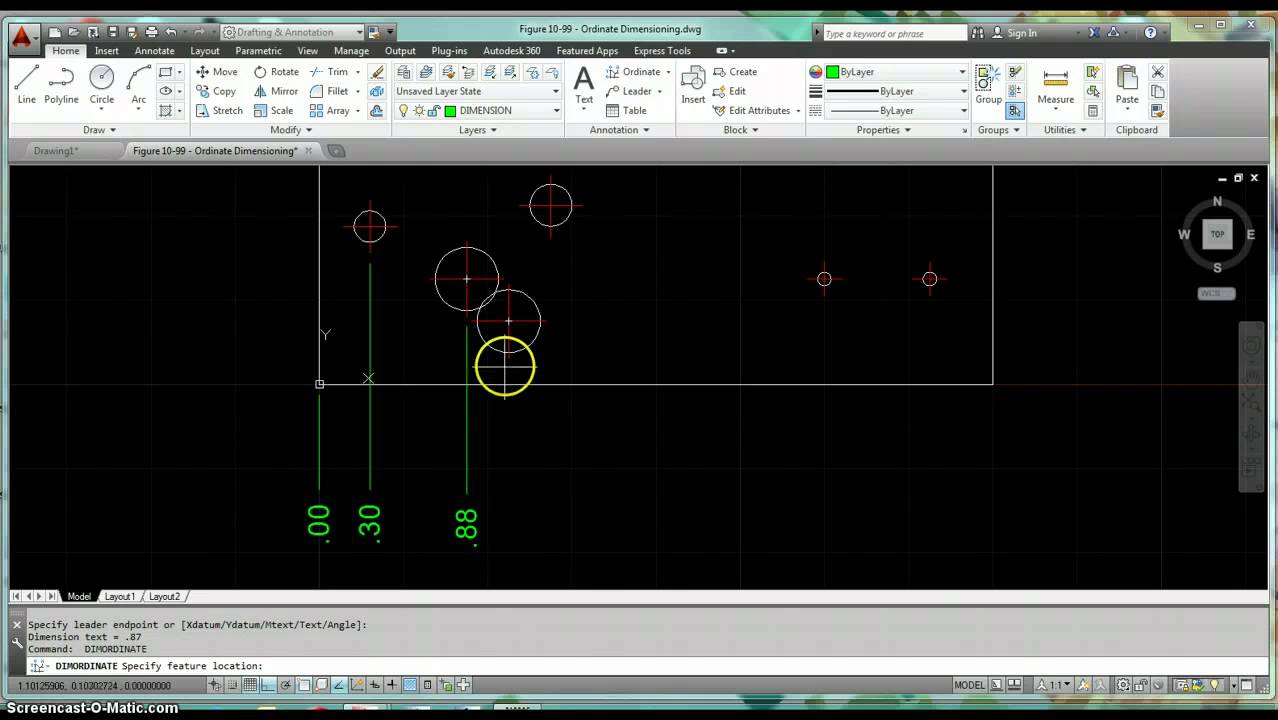The width and height of the screenshot is (1278, 720).
Task: Click the Ordinate dimension button
Action: point(638,72)
